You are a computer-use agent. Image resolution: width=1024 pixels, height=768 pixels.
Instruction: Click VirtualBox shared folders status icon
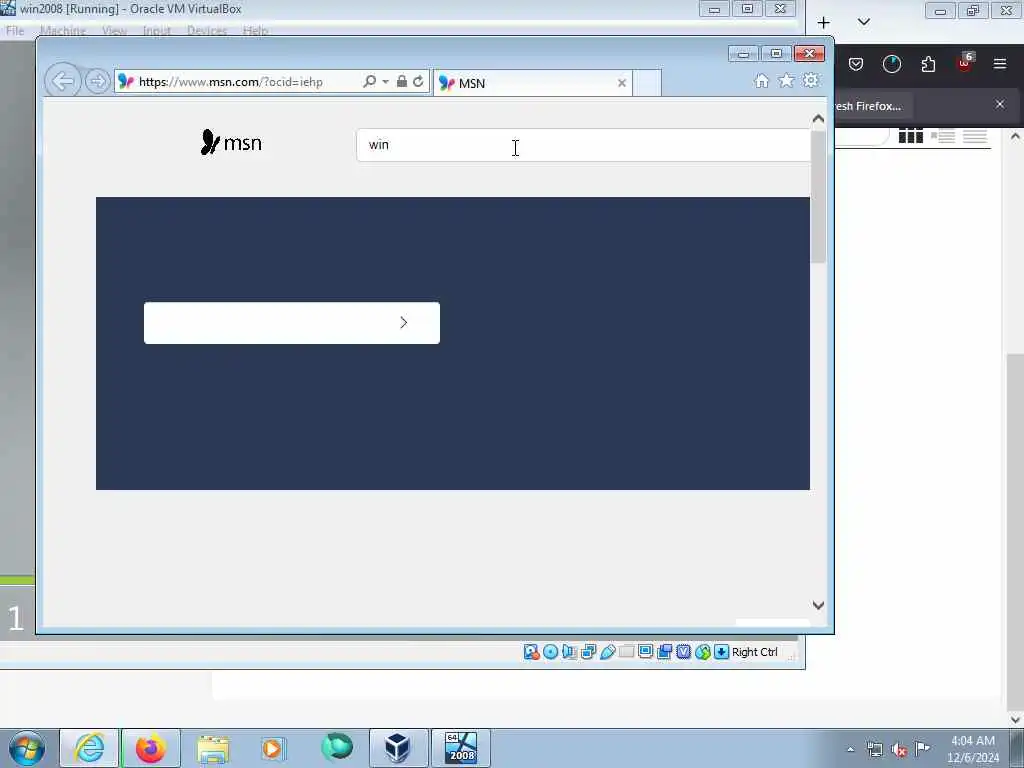pyautogui.click(x=626, y=652)
